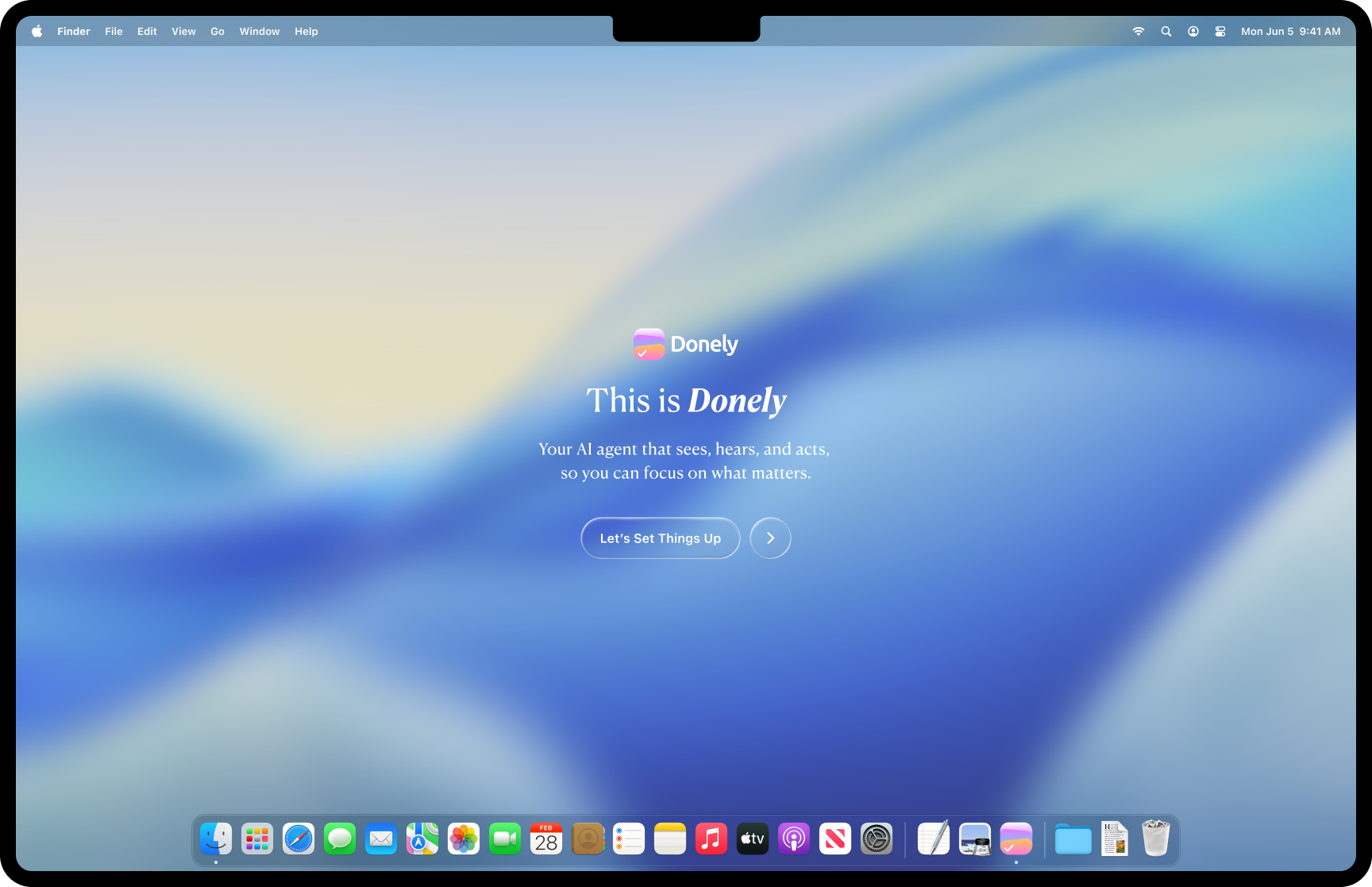Image resolution: width=1372 pixels, height=887 pixels.
Task: Click the user account icon in menu bar
Action: click(1193, 31)
